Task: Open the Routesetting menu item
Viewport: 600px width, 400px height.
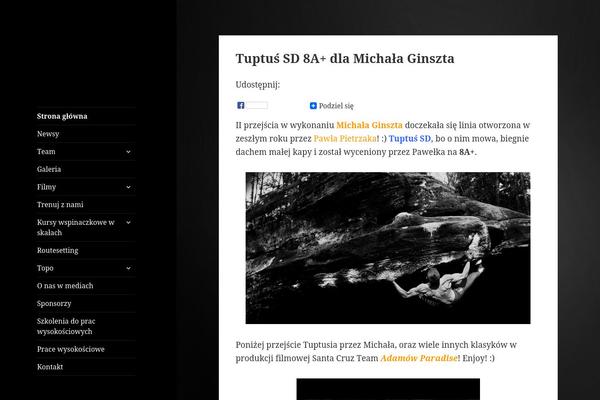Action: 57,250
